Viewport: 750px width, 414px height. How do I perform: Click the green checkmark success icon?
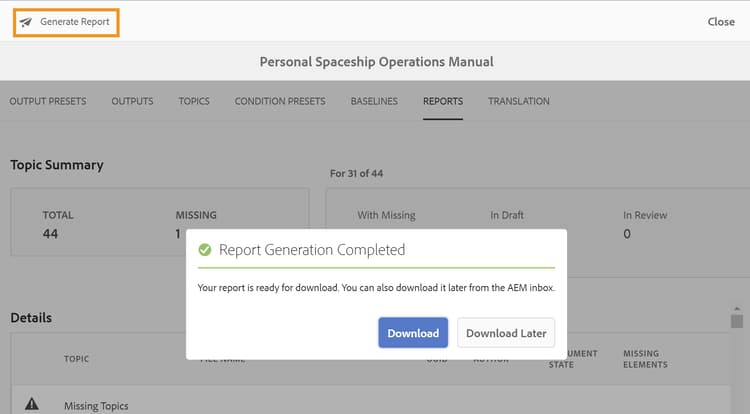(205, 250)
